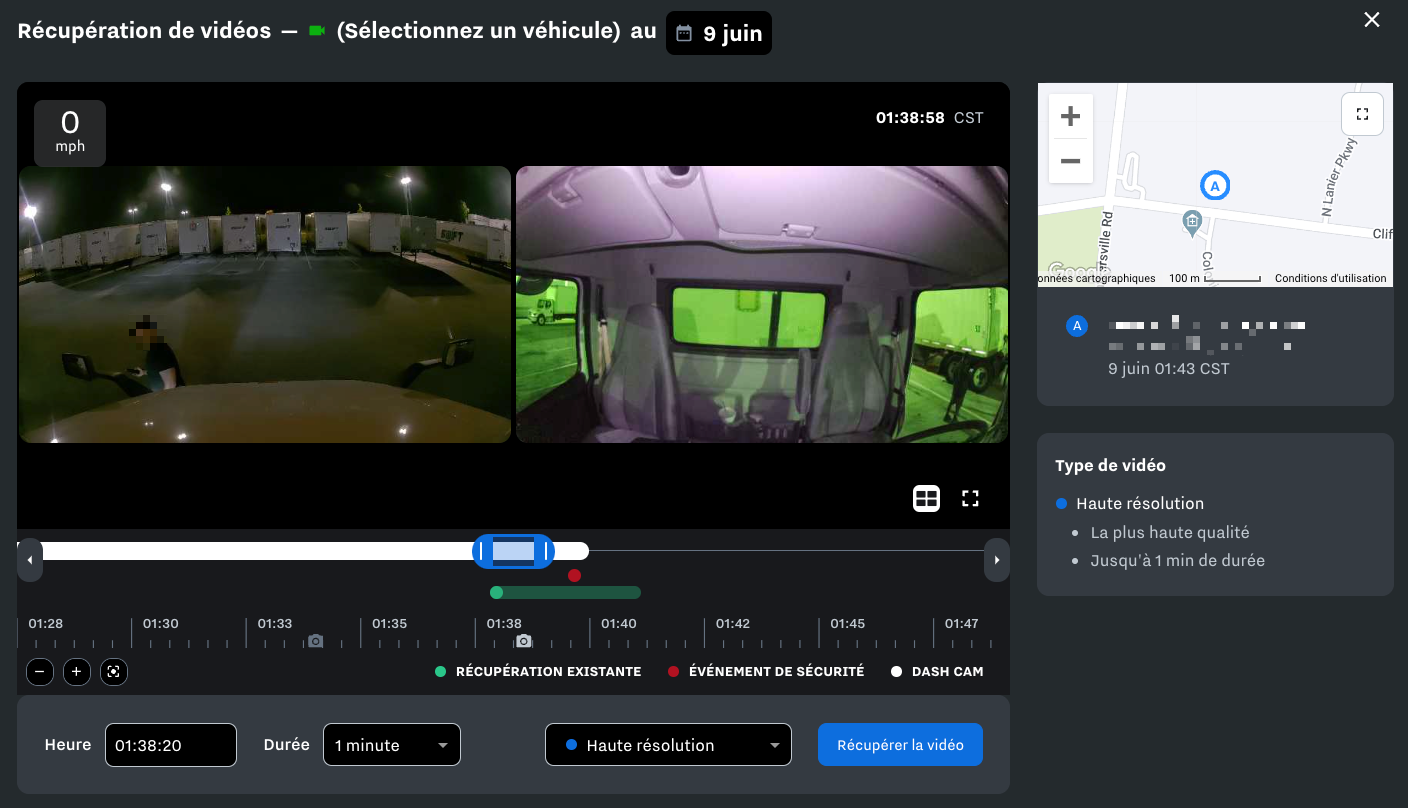Viewport: 1408px width, 808px height.
Task: Open the Haute résolution dropdown
Action: pyautogui.click(x=668, y=745)
